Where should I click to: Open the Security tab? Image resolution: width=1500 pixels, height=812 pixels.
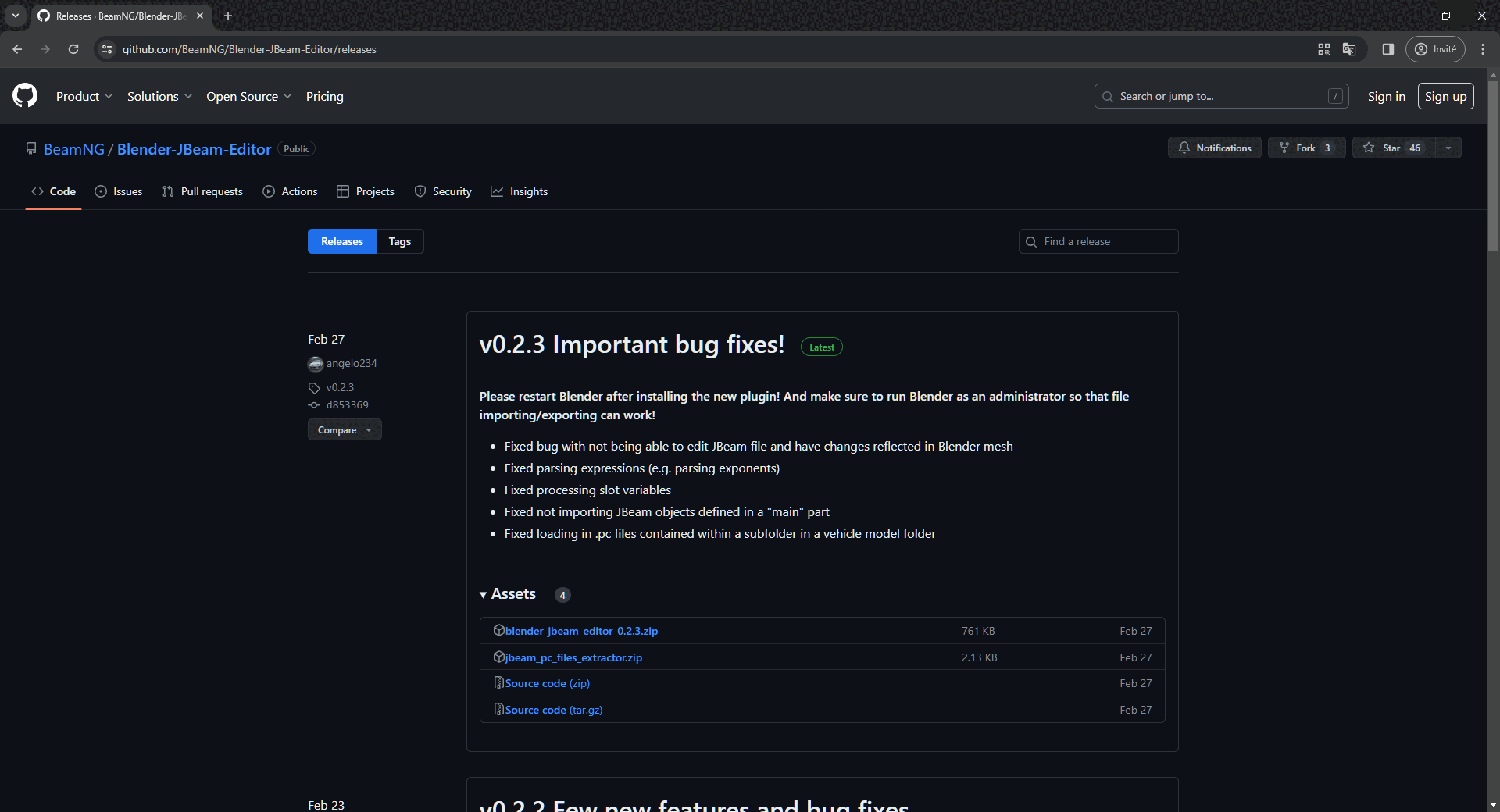[x=443, y=191]
